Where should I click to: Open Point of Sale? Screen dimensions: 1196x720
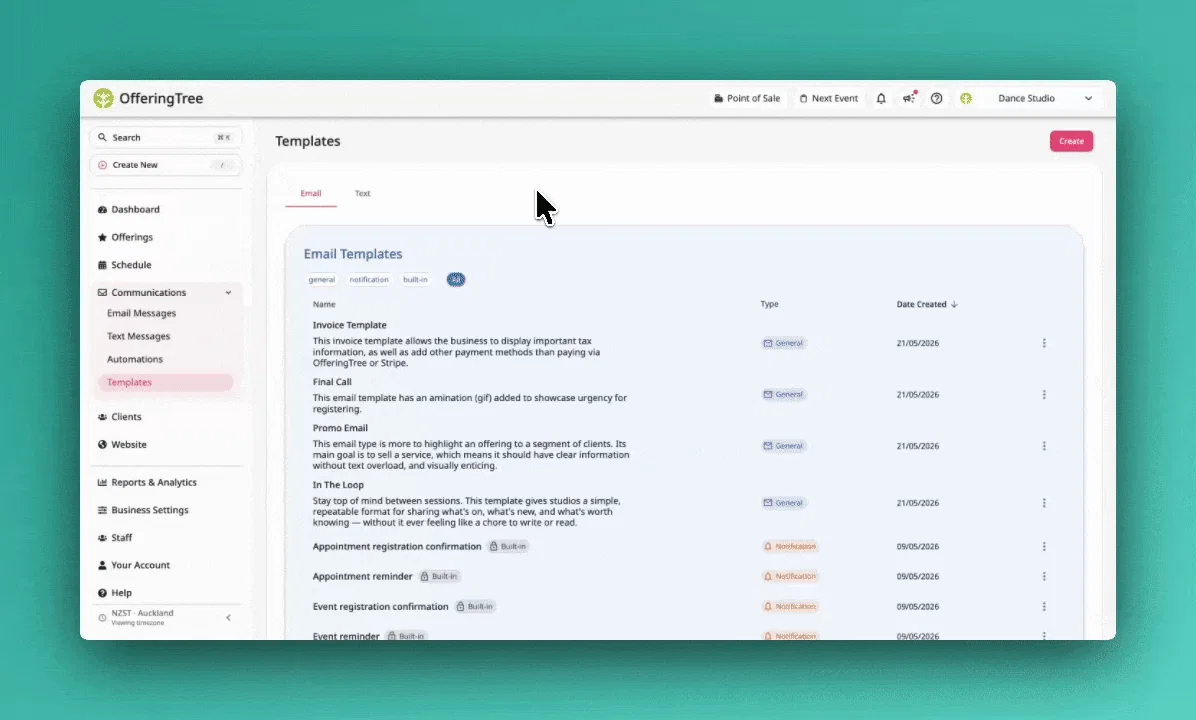747,98
